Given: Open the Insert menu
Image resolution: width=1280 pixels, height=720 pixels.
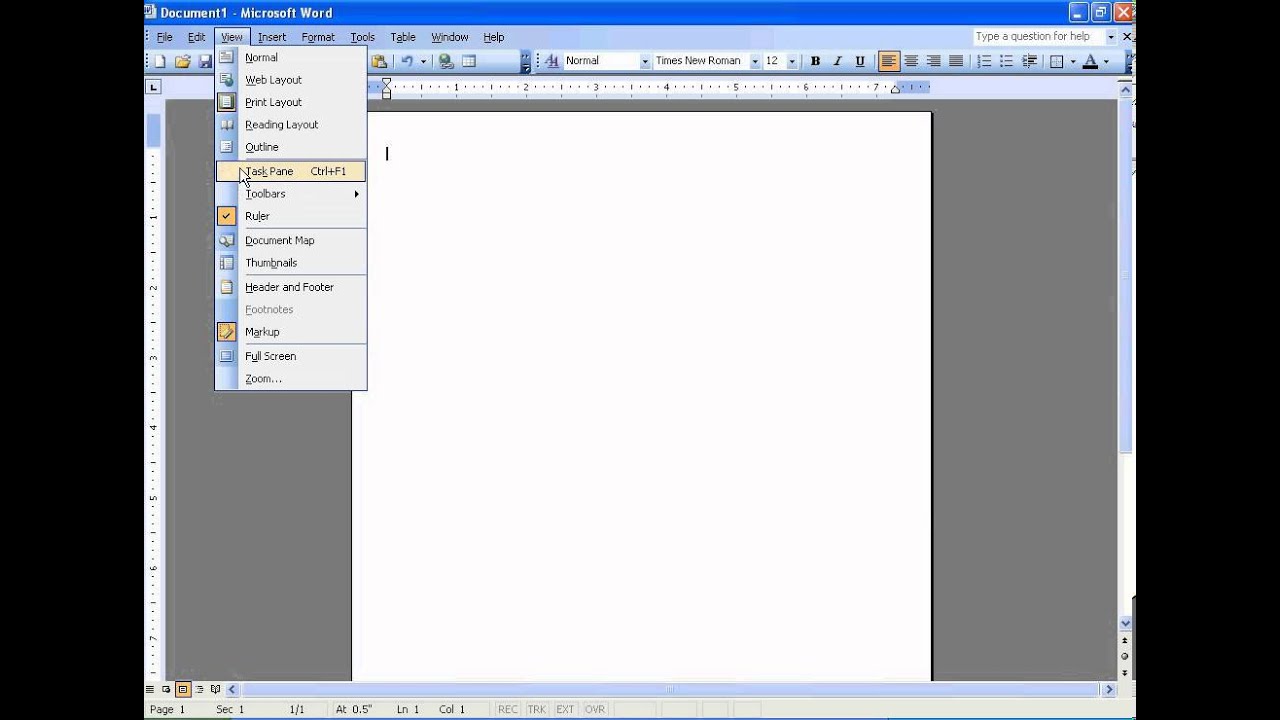Looking at the screenshot, I should click(x=272, y=37).
